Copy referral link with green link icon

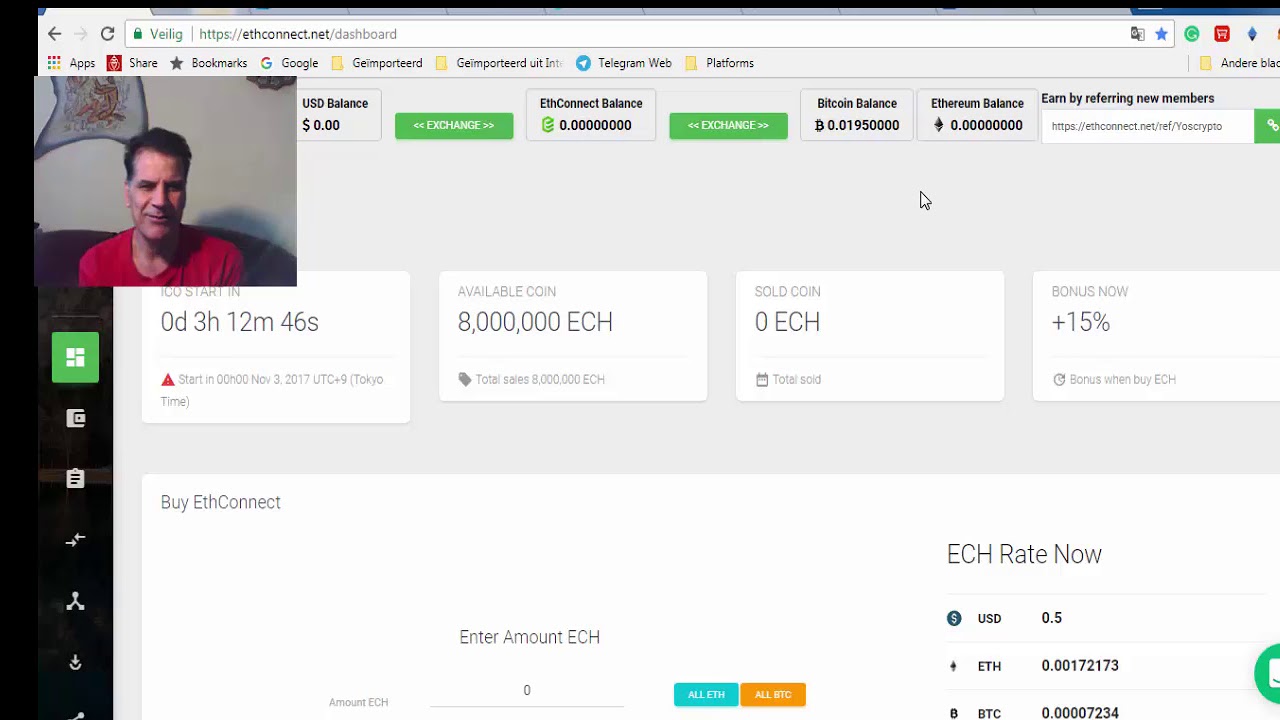tap(1268, 126)
